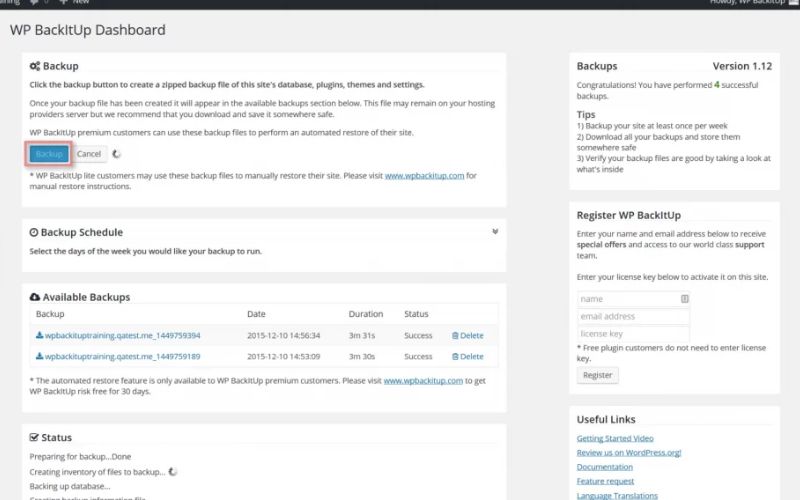Delete the backup dated 2015-12-10 14:53:09

pos(467,356)
